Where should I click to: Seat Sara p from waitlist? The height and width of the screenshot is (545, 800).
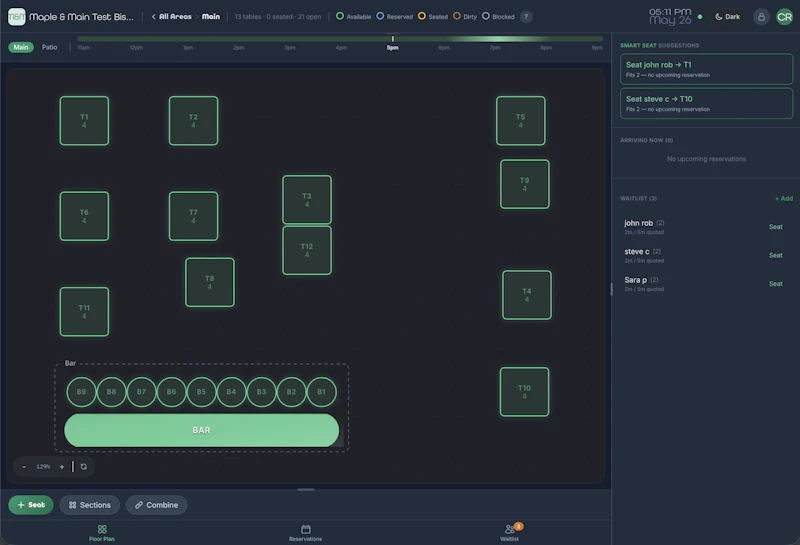776,284
